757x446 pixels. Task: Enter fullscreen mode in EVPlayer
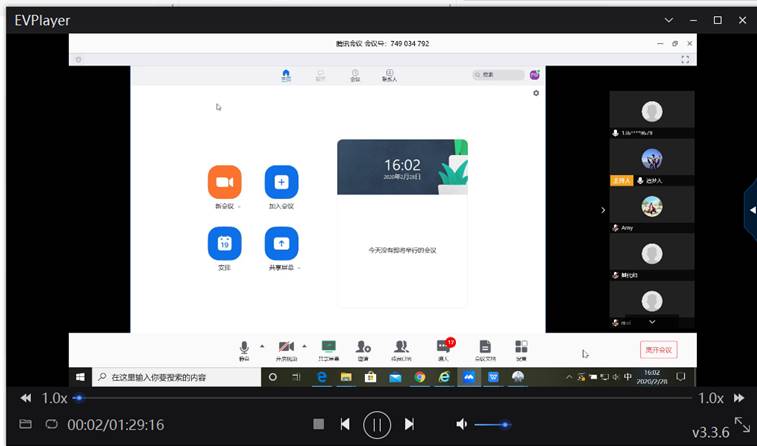click(741, 424)
